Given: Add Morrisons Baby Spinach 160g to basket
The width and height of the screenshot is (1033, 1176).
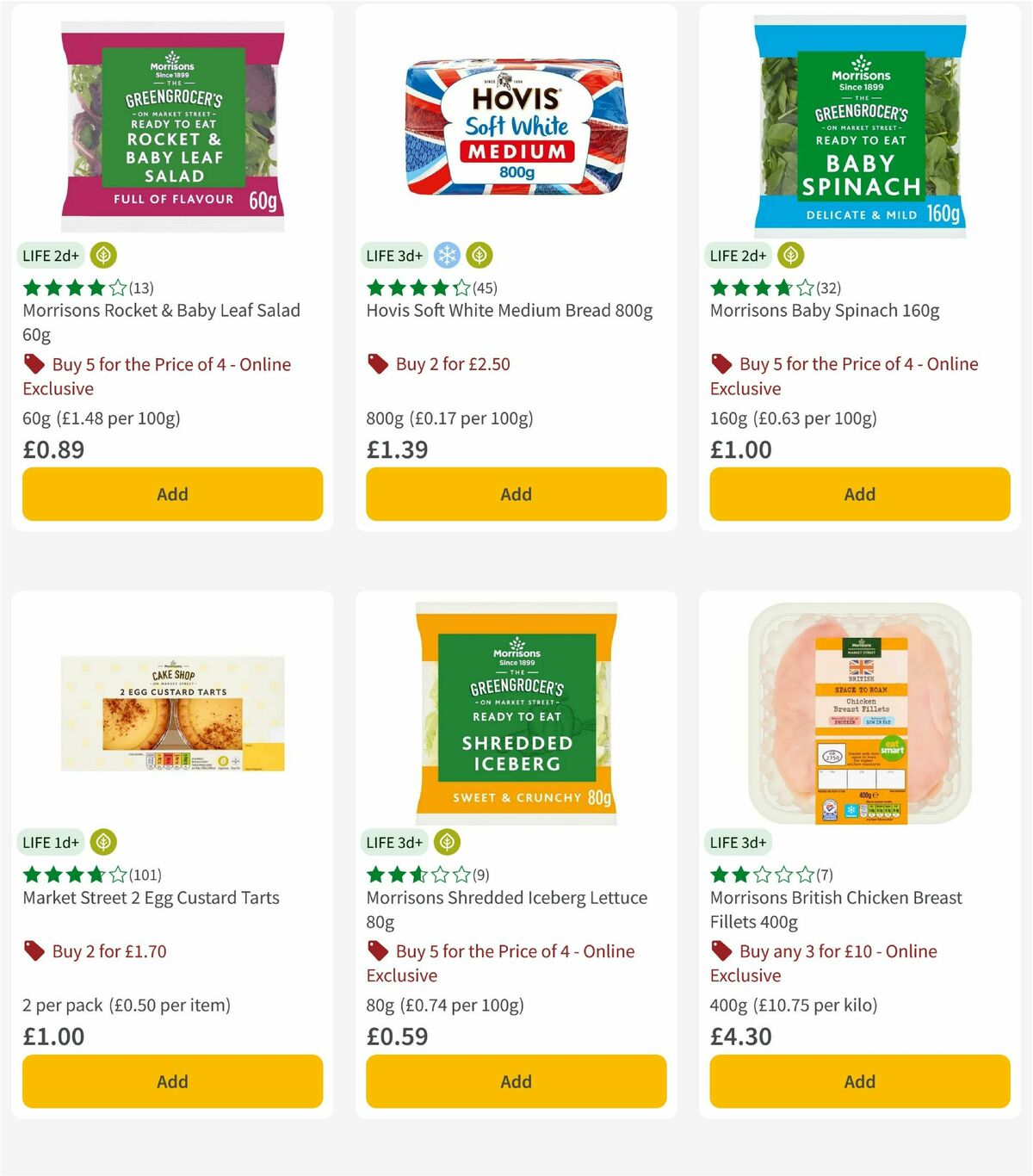Looking at the screenshot, I should (859, 494).
